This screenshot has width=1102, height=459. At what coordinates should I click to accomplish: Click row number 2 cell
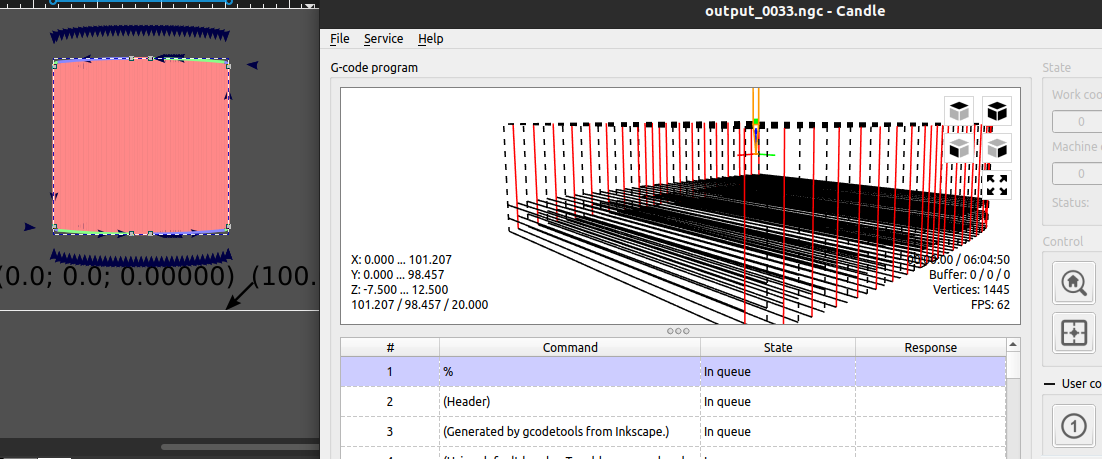tap(390, 401)
